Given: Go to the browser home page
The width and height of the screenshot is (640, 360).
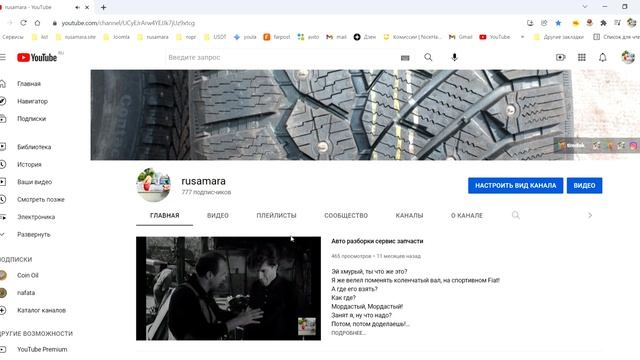Looking at the screenshot, I should coord(38,23).
